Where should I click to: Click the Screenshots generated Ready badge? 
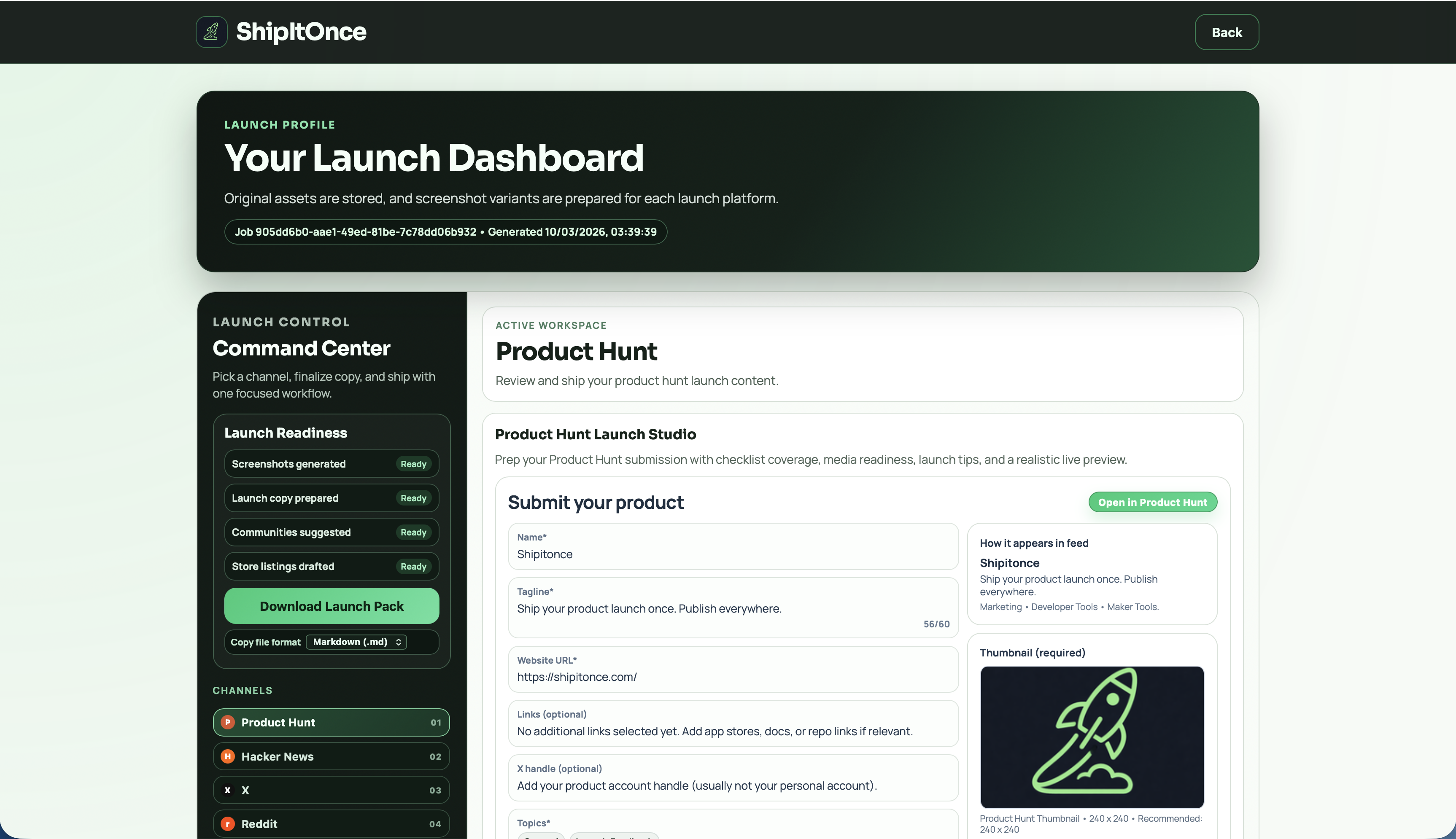pos(413,464)
